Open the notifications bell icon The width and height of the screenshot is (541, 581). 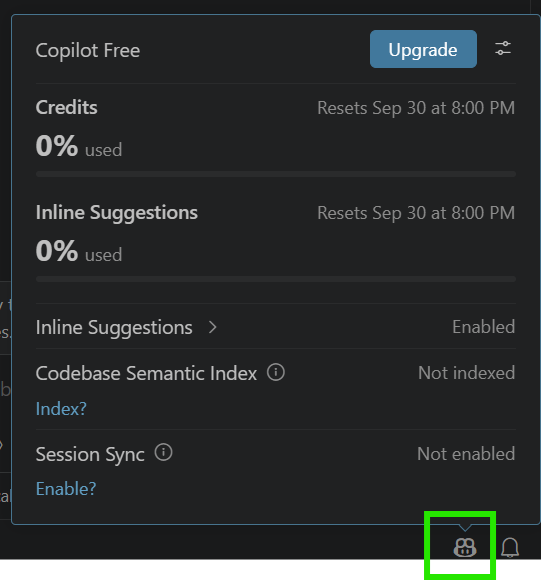pos(510,547)
